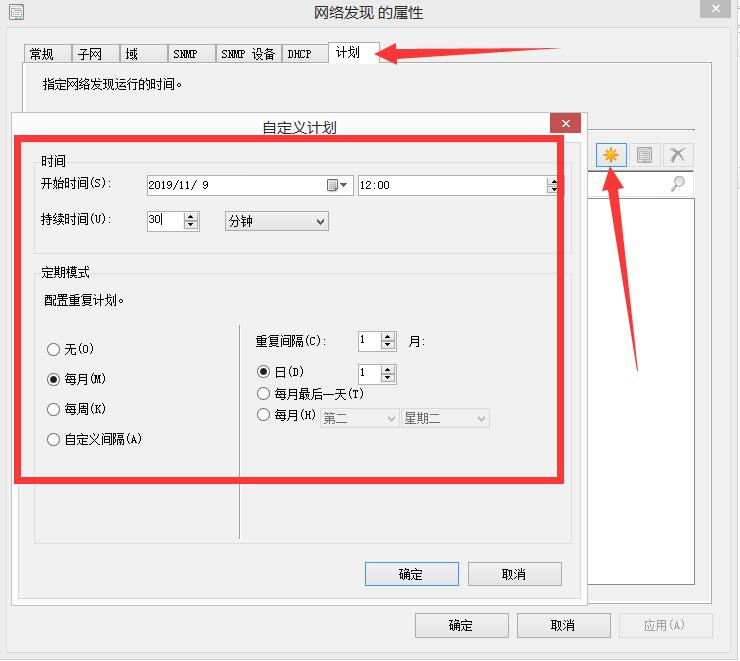Click 取消 in 网络发现 properties window
This screenshot has height=661, width=740.
563,625
